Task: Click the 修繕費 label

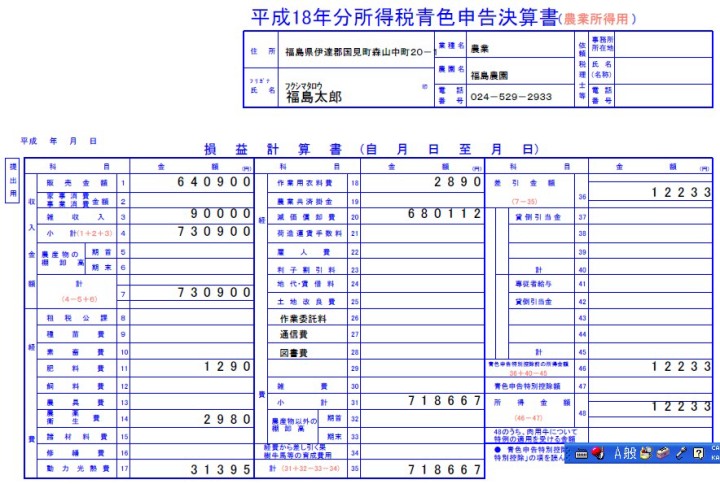Action: pyautogui.click(x=76, y=453)
